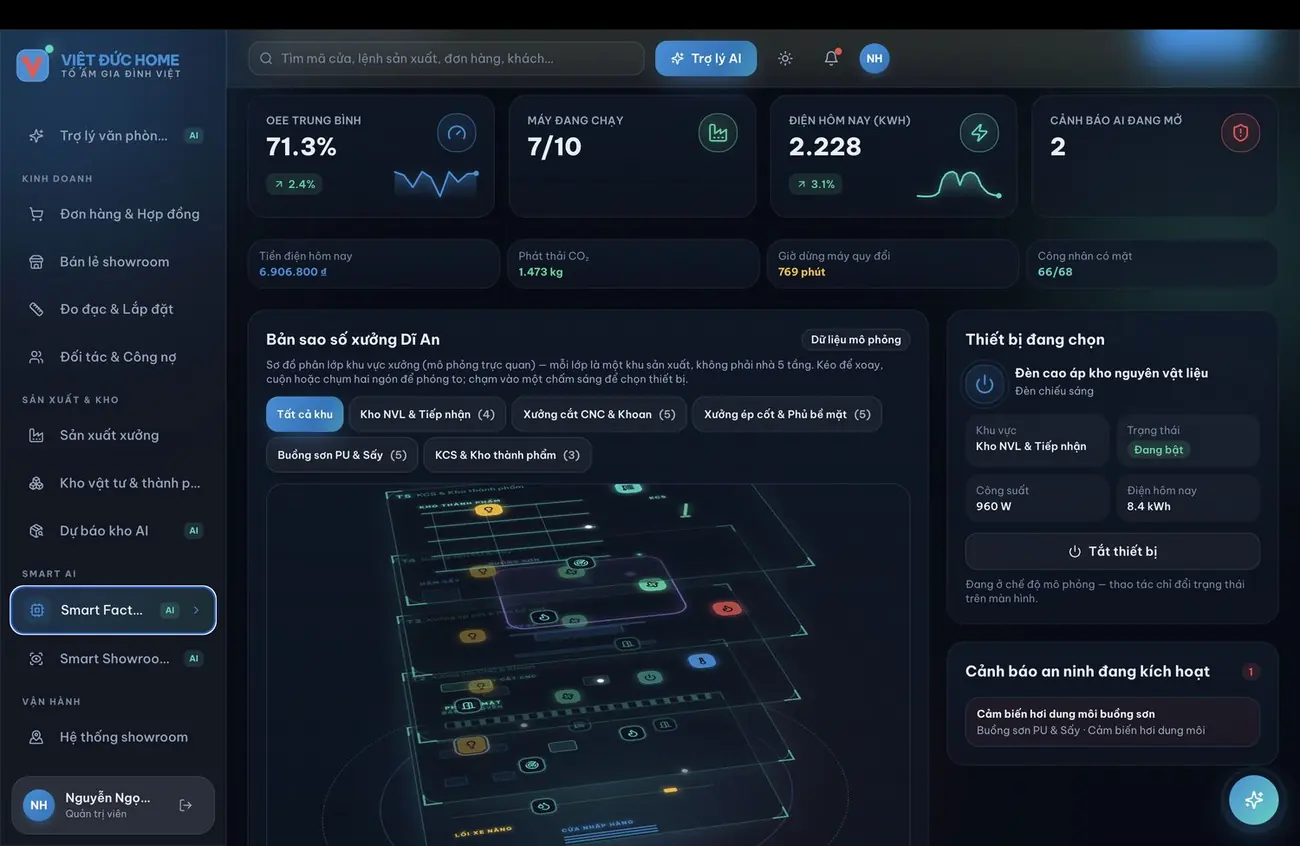This screenshot has width=1300, height=846.
Task: Select the Tất cả khu filter tab
Action: pyautogui.click(x=305, y=414)
